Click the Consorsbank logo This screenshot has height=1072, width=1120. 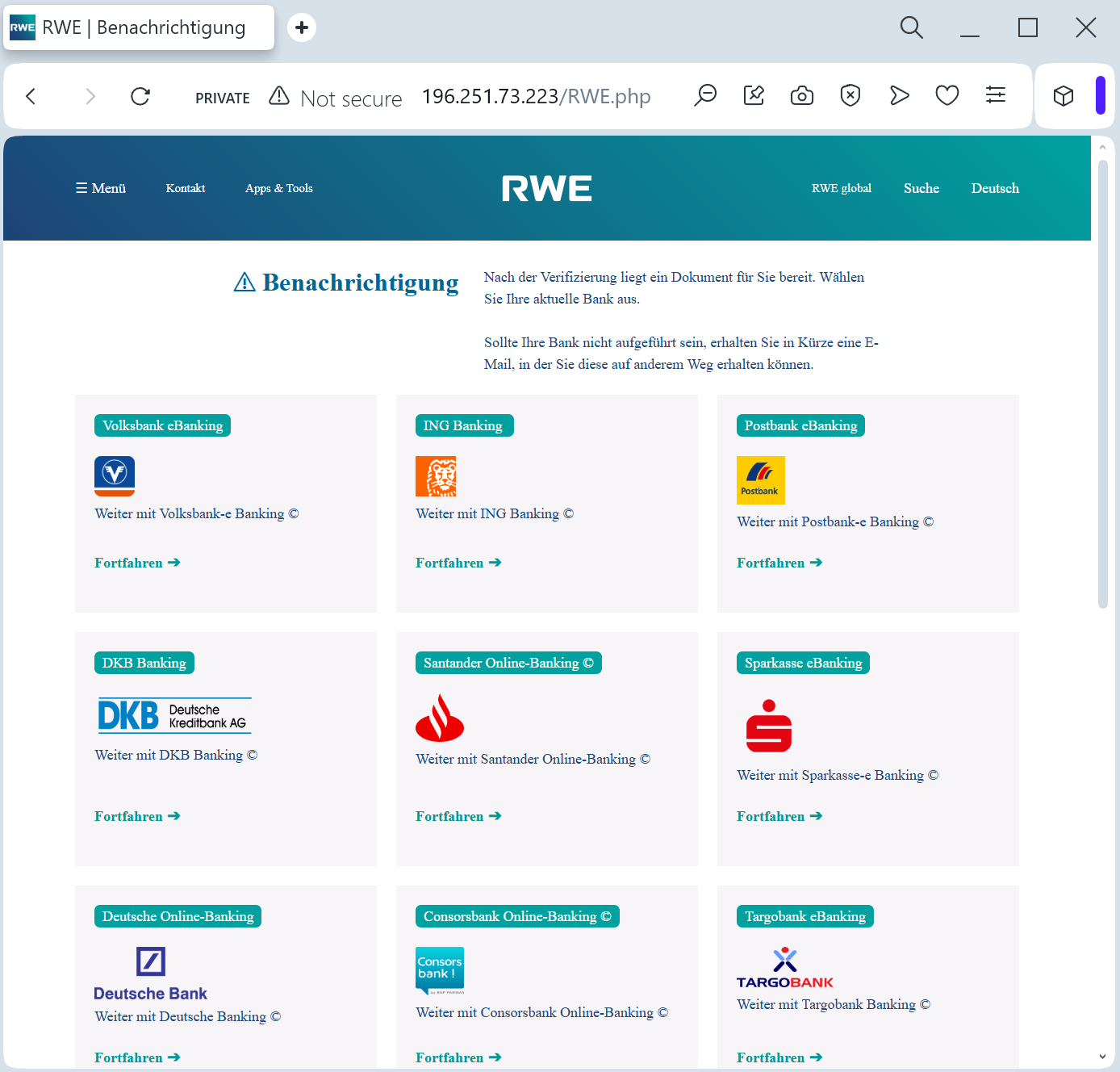point(440,971)
